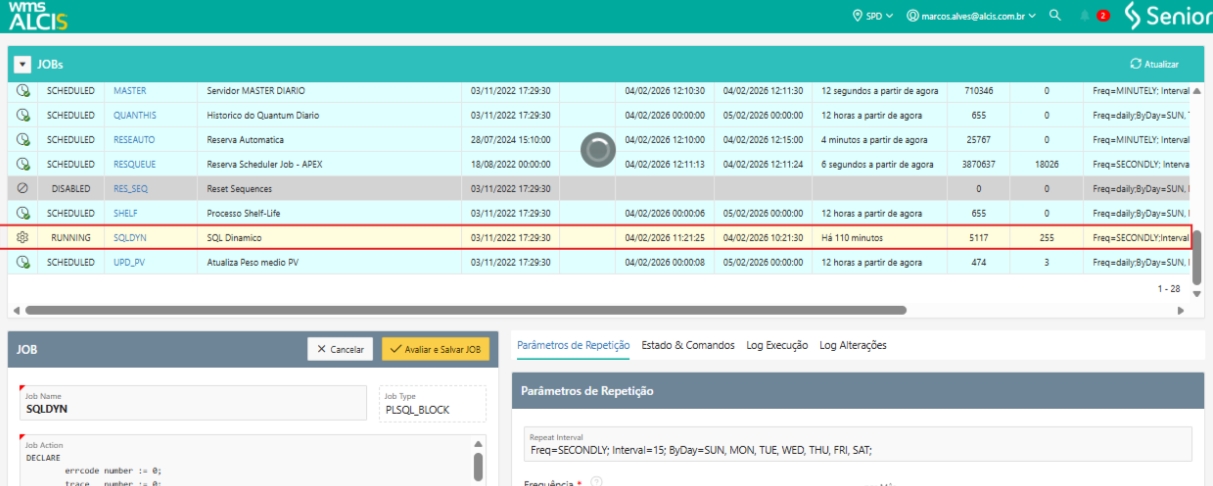Click the 1 - 28 pagination text

(x=1169, y=288)
